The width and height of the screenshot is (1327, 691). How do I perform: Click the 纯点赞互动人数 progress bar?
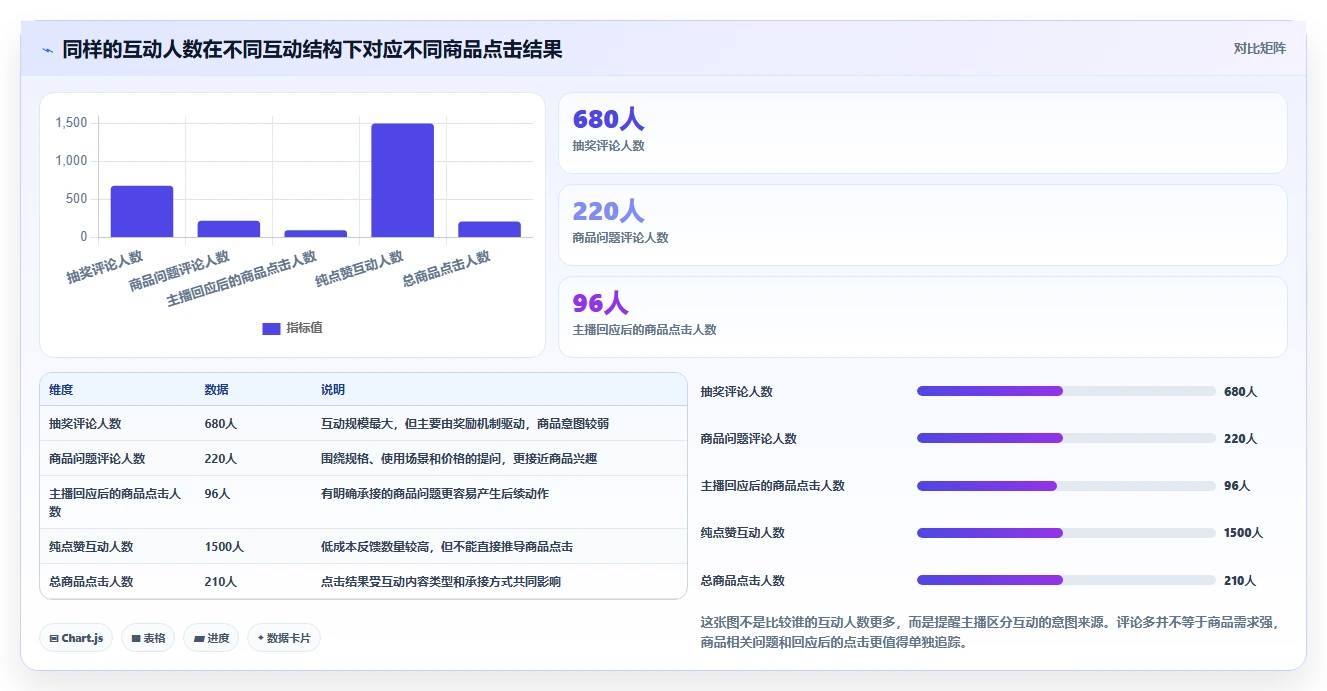point(1066,533)
